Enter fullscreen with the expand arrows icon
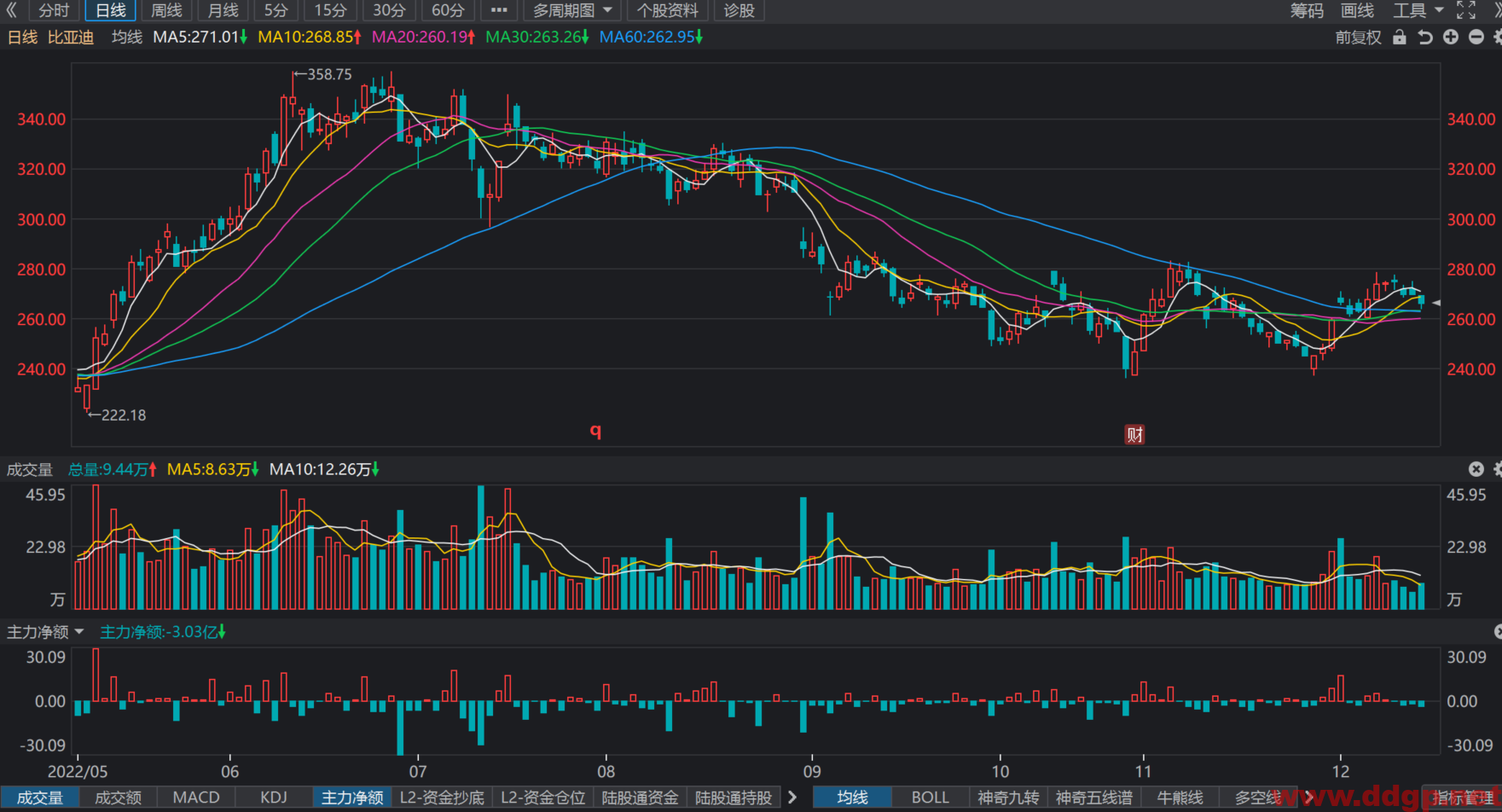Screen dimensions: 1502x812 [x=1466, y=10]
